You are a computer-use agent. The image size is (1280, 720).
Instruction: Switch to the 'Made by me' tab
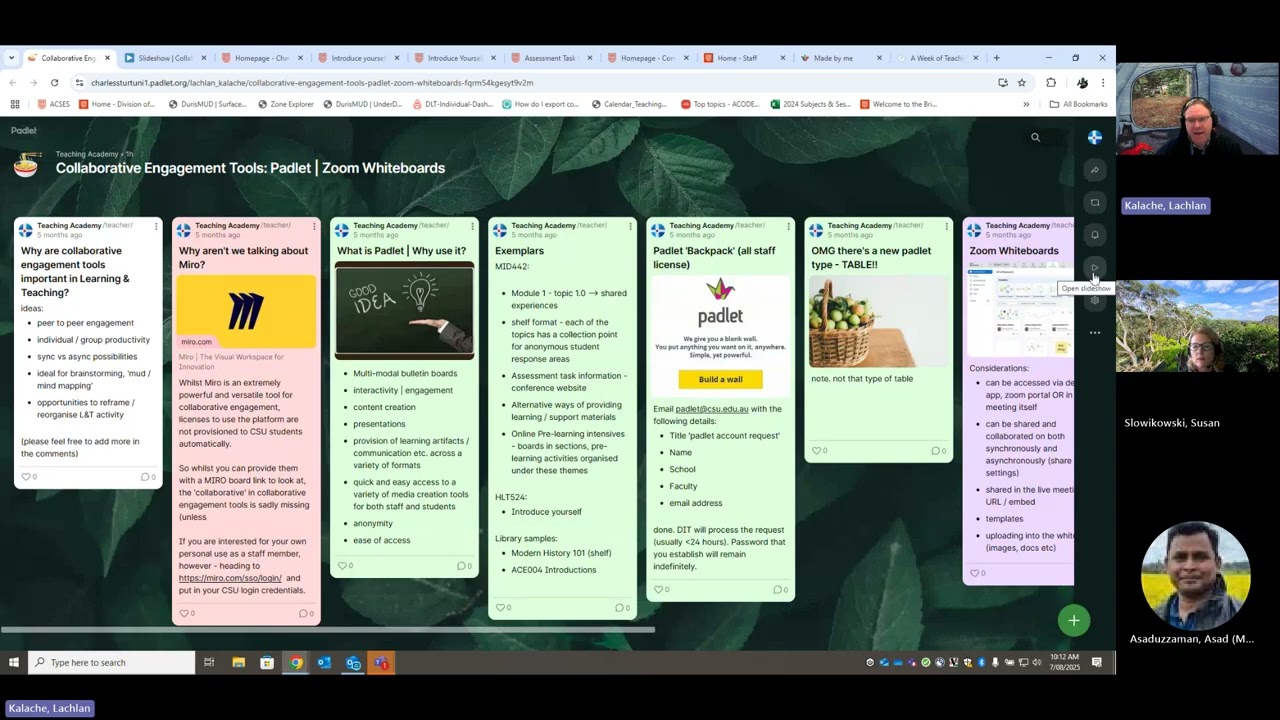pyautogui.click(x=839, y=58)
